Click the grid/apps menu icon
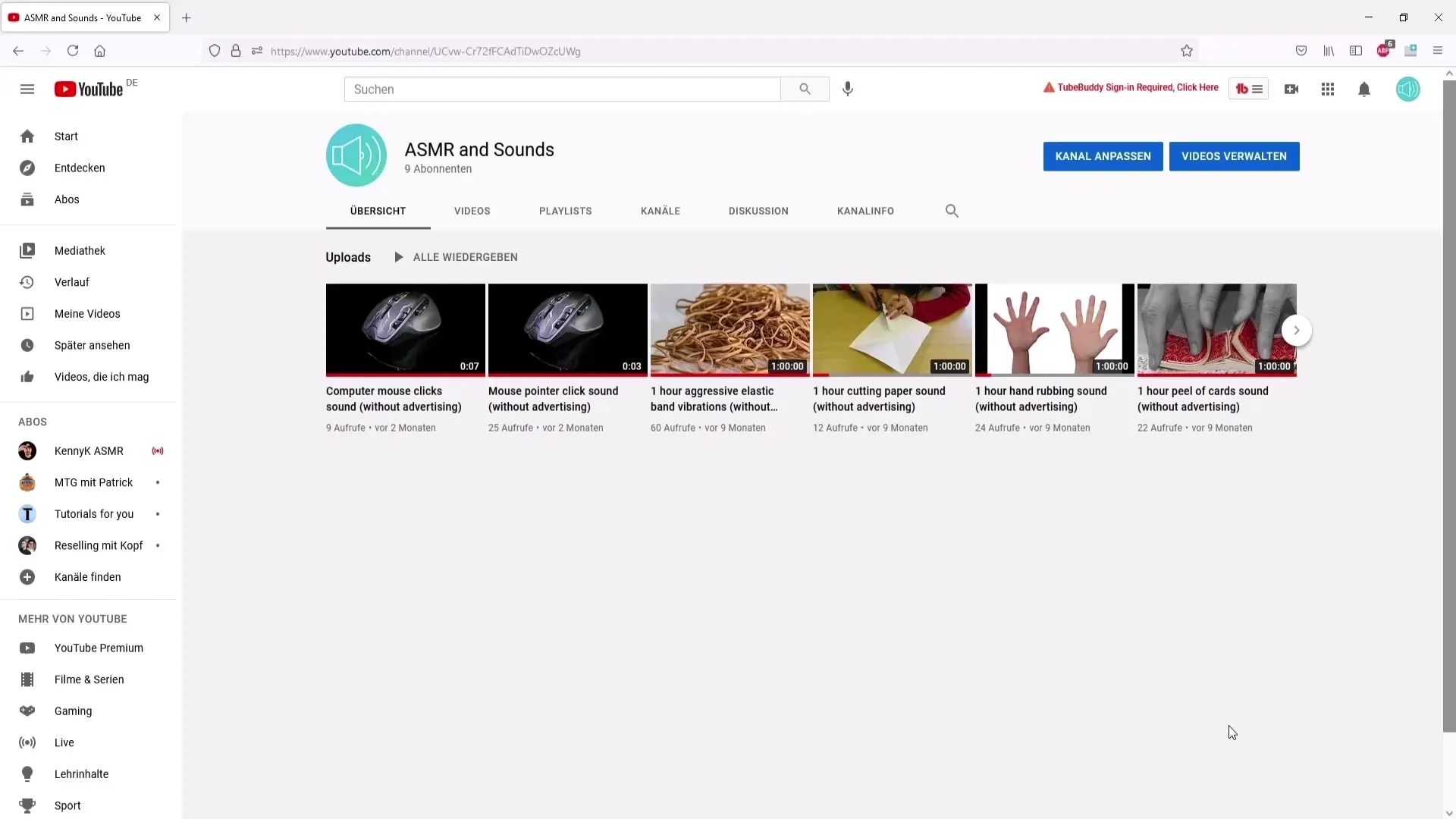This screenshot has height=819, width=1456. click(x=1328, y=89)
